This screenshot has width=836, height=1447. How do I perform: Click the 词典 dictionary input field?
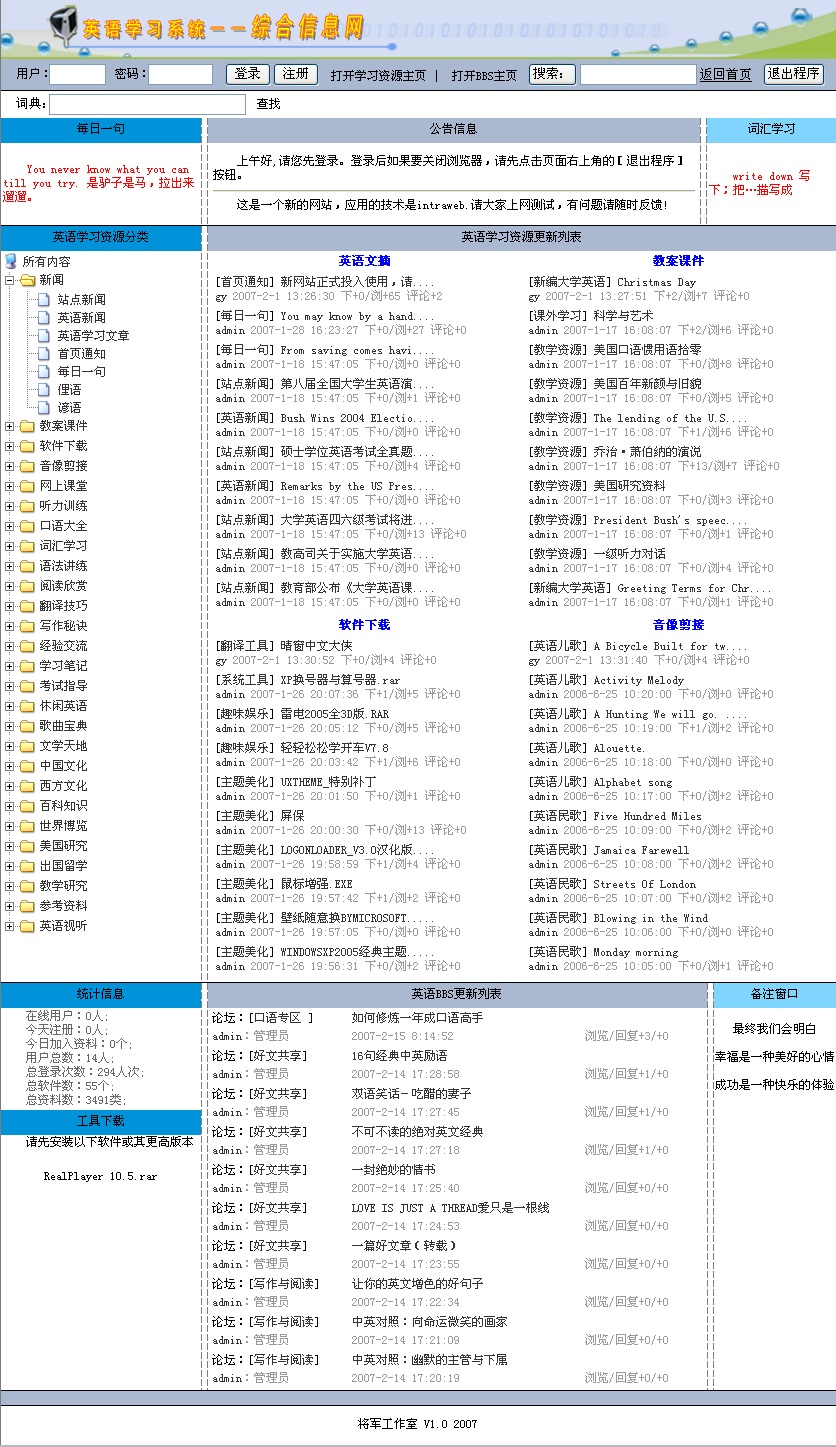[x=147, y=104]
